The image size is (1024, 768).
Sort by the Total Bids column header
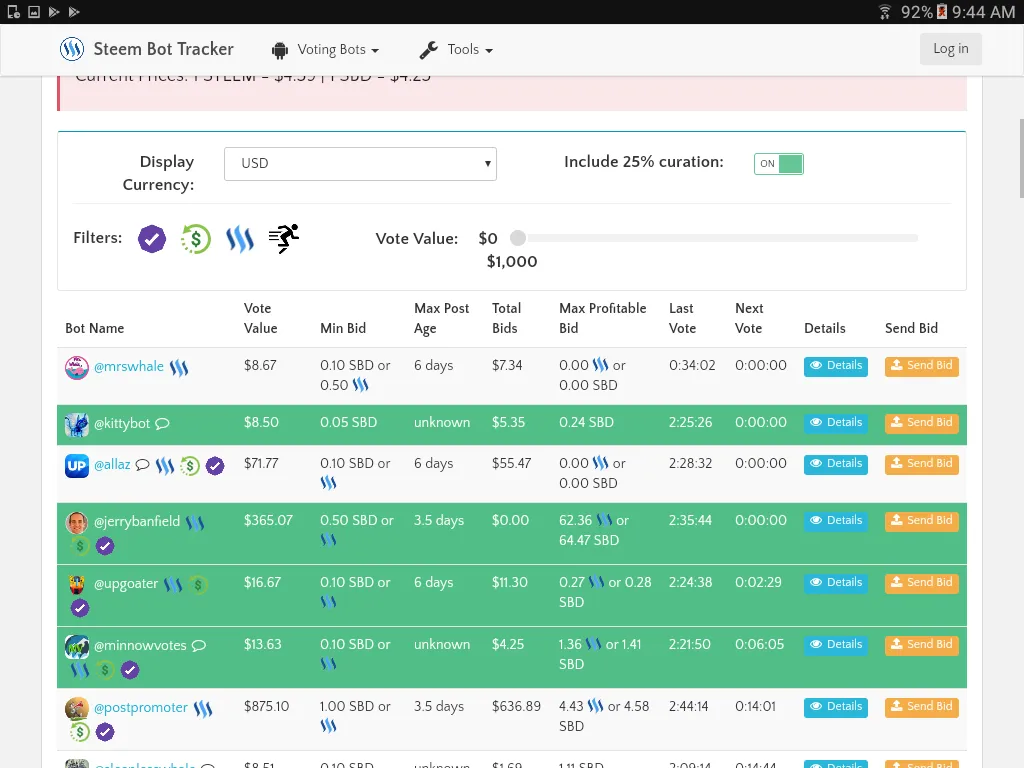[506, 318]
